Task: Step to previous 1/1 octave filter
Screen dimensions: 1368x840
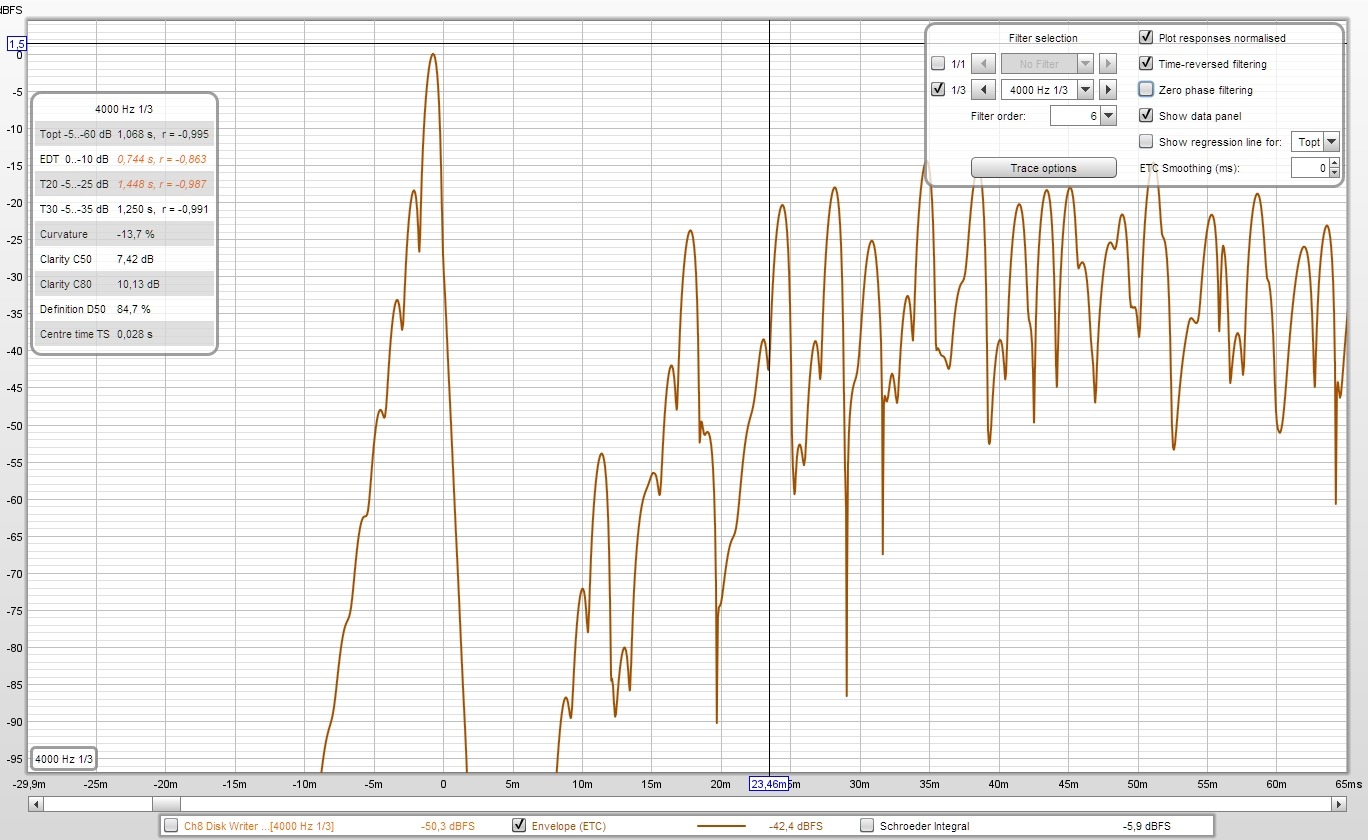Action: (984, 64)
